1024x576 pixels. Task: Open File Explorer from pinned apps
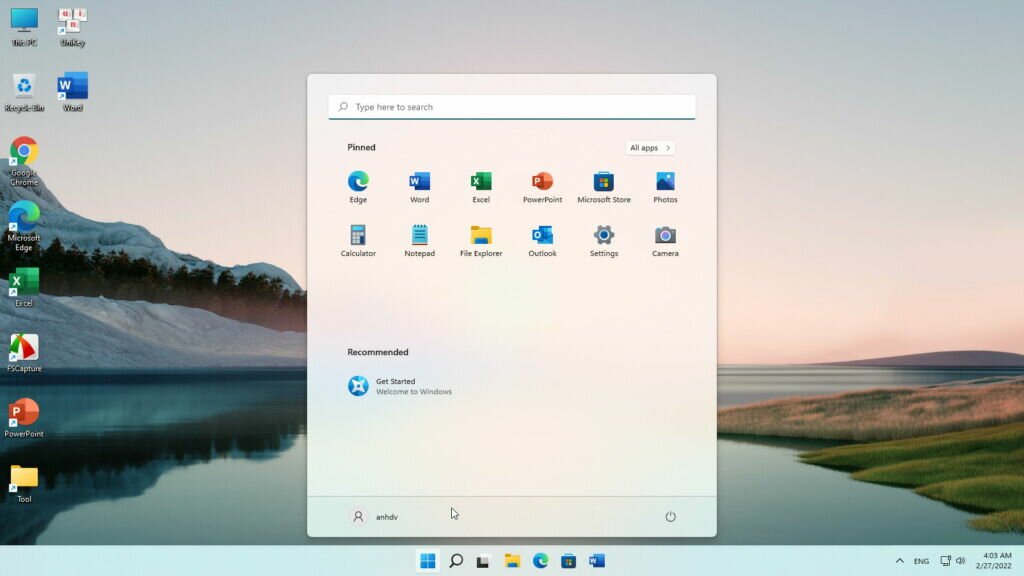click(481, 240)
